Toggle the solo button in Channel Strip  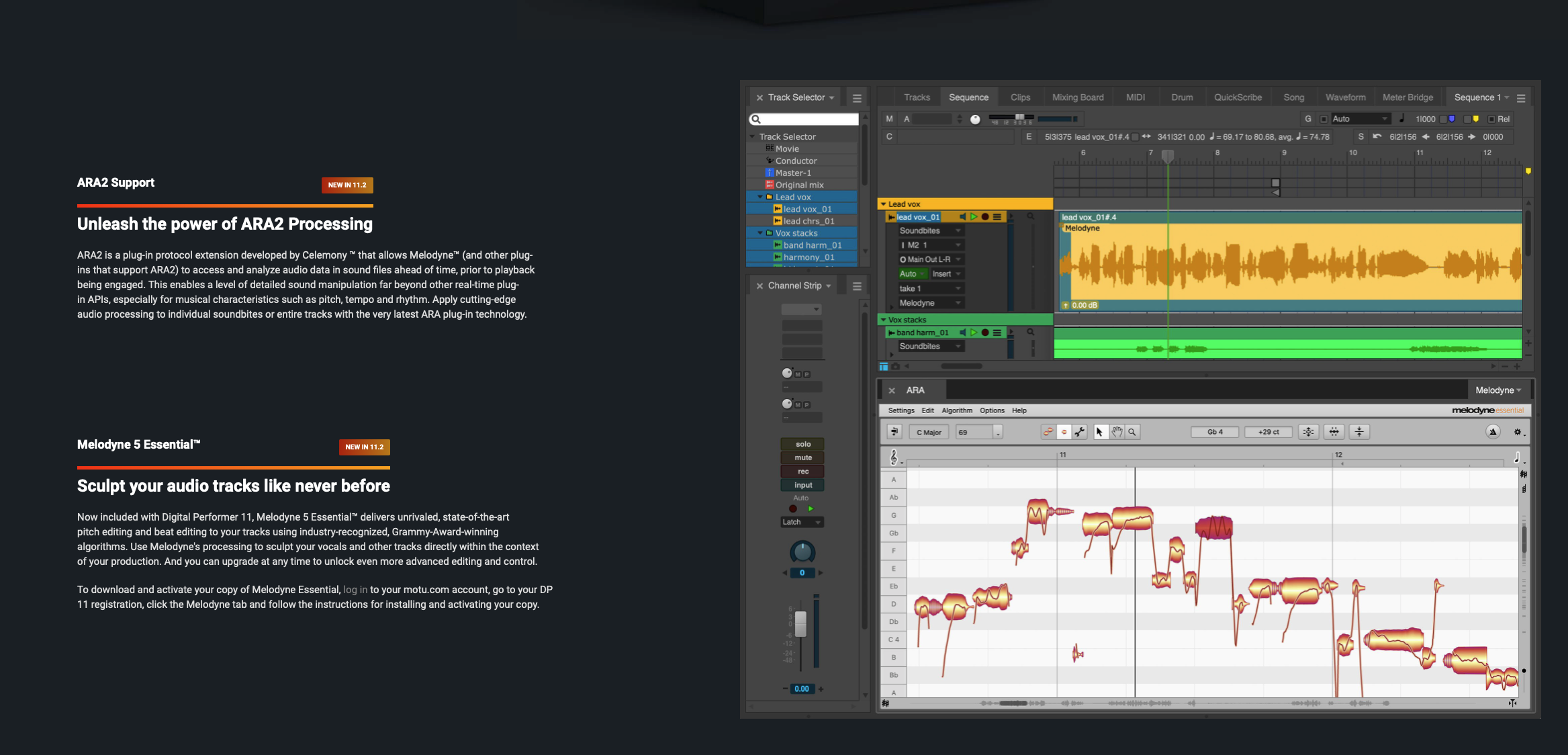tap(802, 444)
